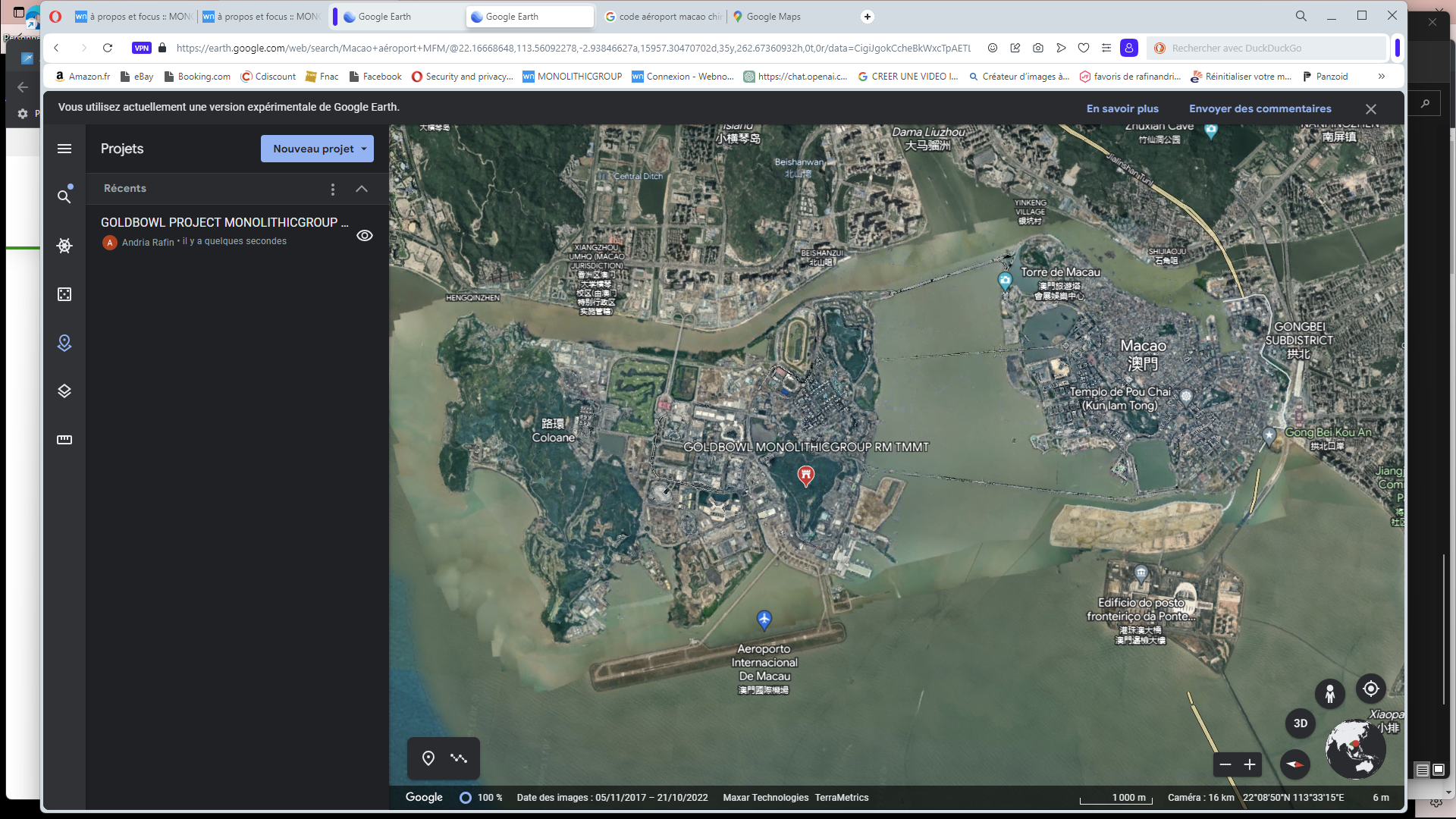Image resolution: width=1456 pixels, height=819 pixels.
Task: Click browser Back arrow
Action: click(56, 48)
